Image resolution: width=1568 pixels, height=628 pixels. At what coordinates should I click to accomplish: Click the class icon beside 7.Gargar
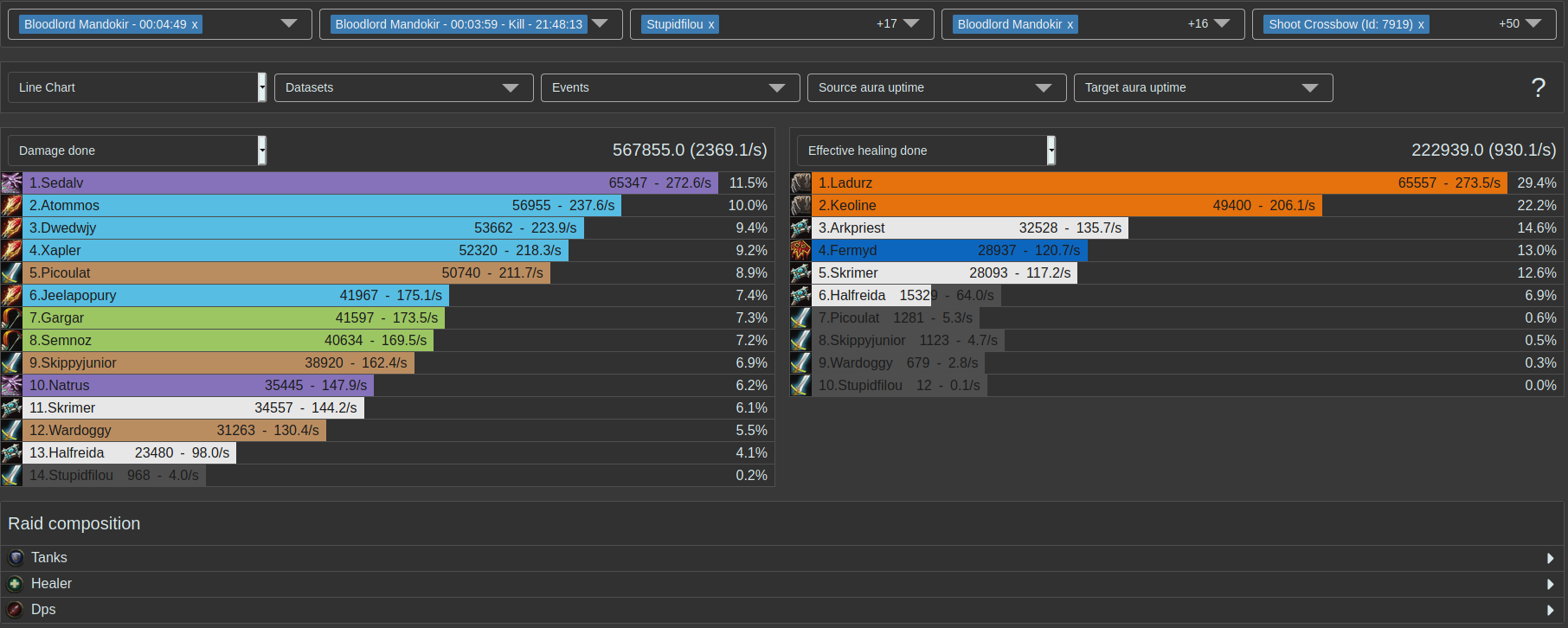(11, 317)
